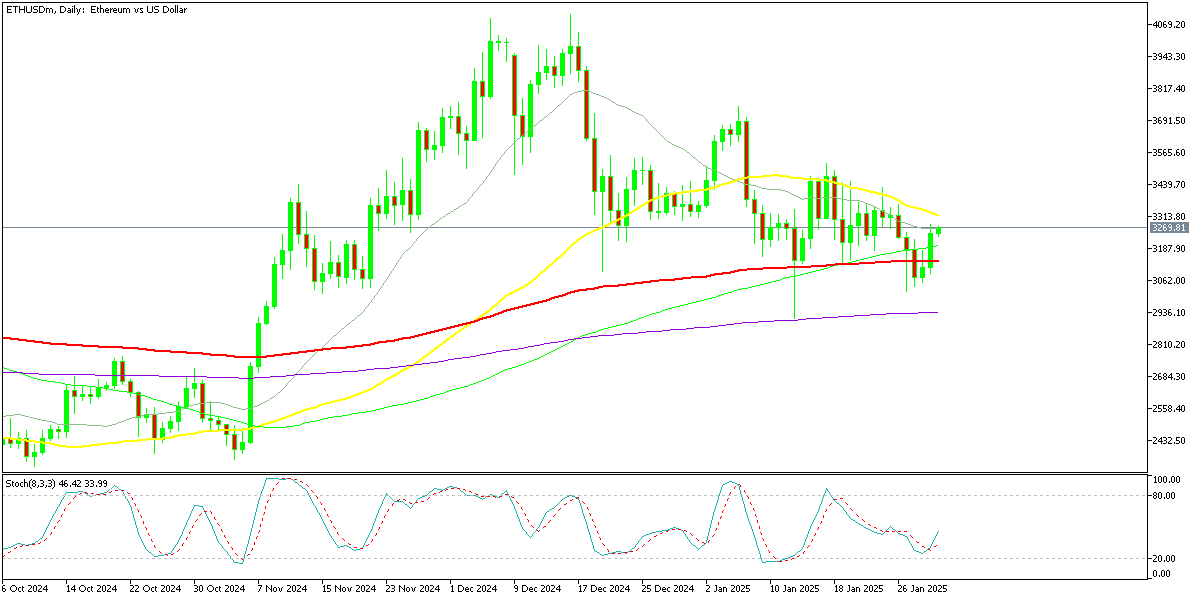Click the 4069.20 price scale label
The width and height of the screenshot is (1200, 600).
1168,24
